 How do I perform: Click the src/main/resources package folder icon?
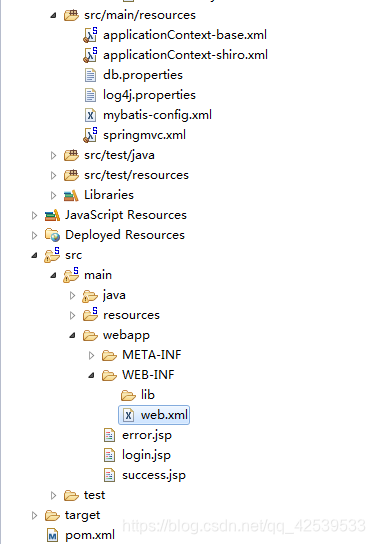[71, 15]
